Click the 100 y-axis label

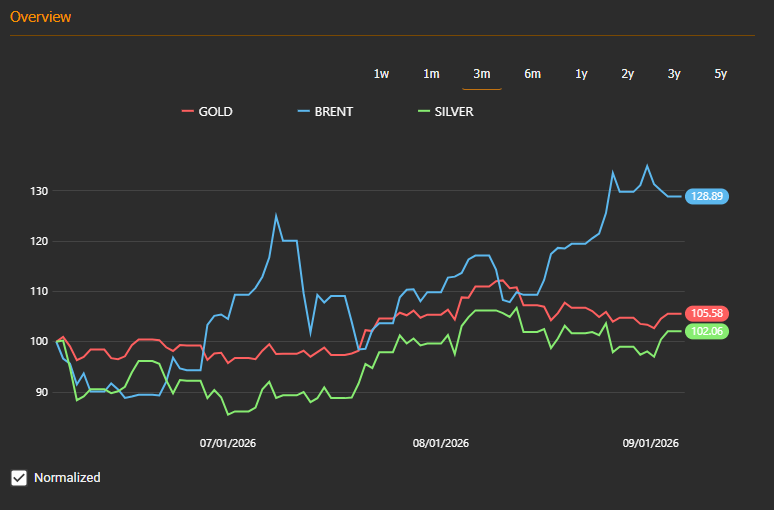(x=39, y=342)
